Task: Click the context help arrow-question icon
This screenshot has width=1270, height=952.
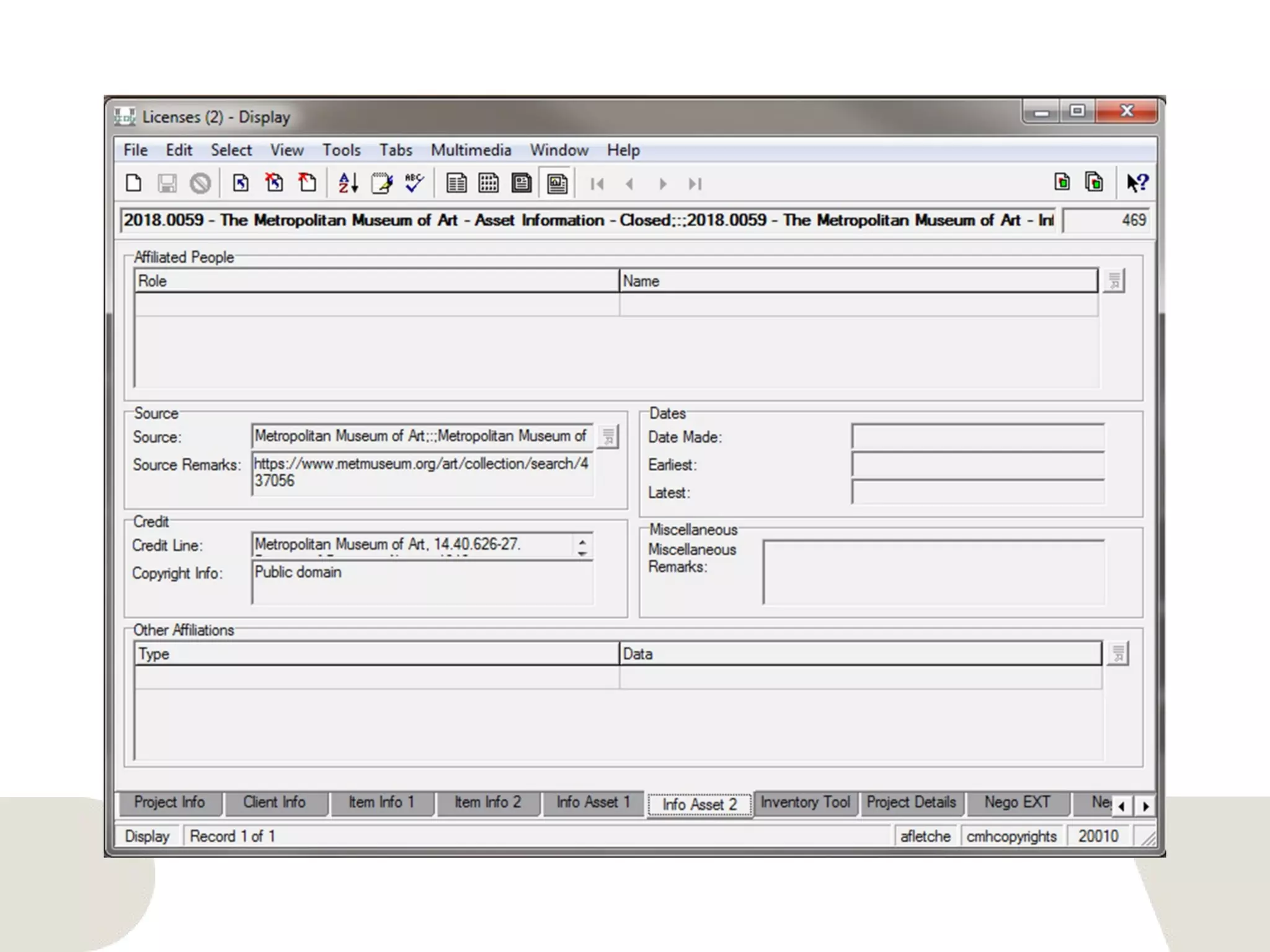Action: [1137, 183]
